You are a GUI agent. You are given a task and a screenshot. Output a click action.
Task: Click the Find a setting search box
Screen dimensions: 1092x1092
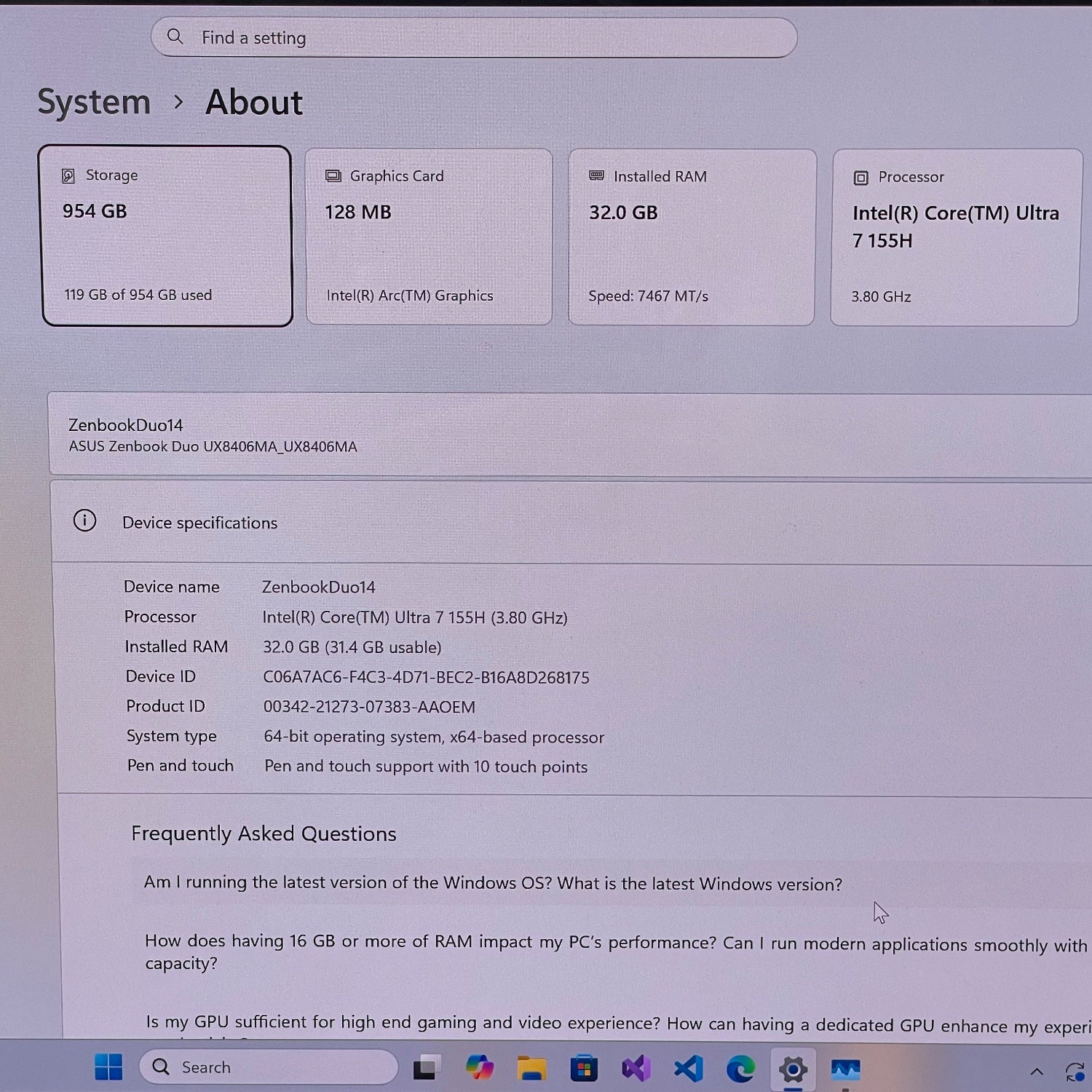473,38
